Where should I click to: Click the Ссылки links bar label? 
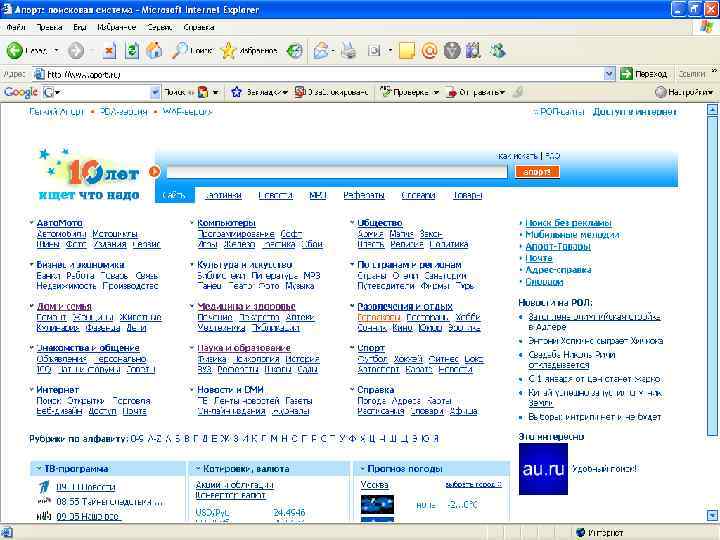[x=692, y=73]
